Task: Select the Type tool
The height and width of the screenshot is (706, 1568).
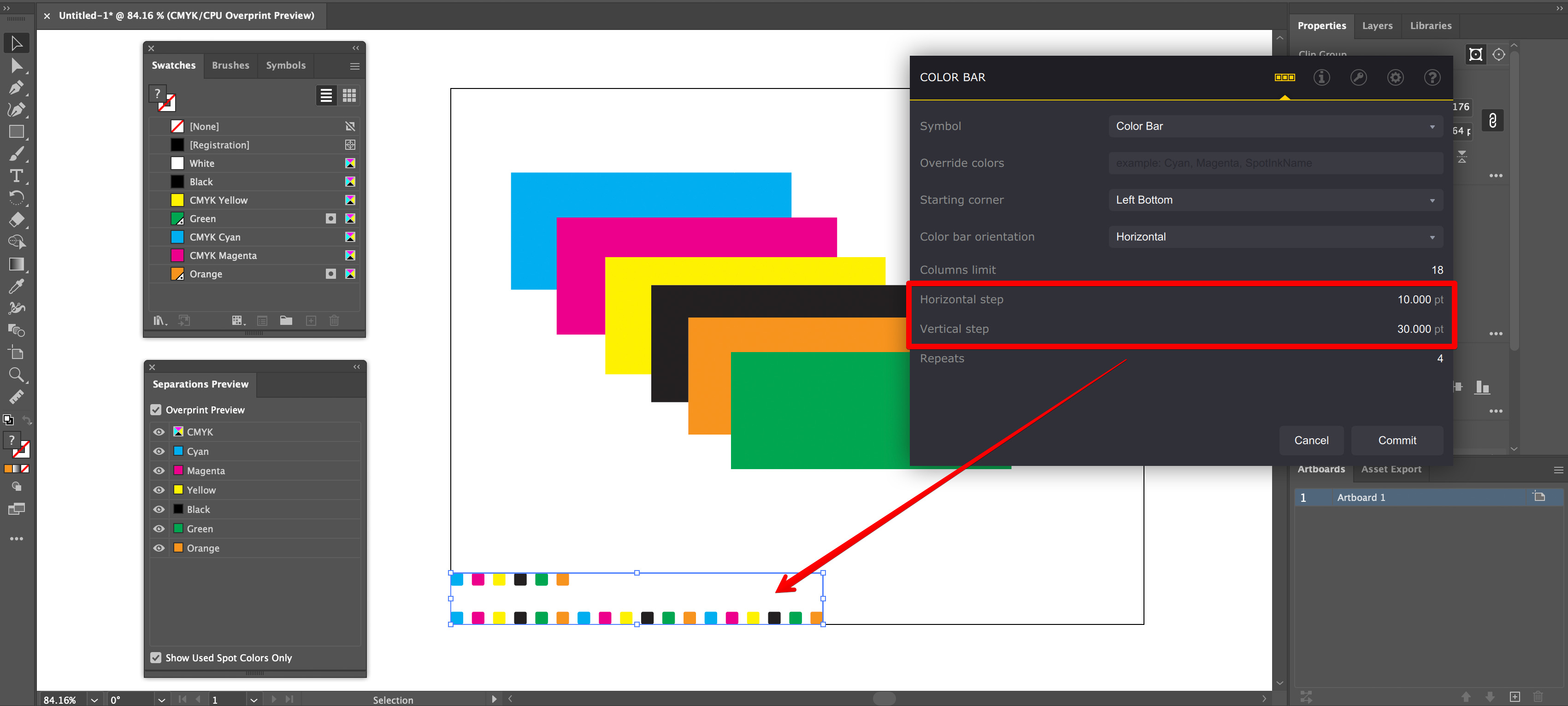Action: point(17,176)
